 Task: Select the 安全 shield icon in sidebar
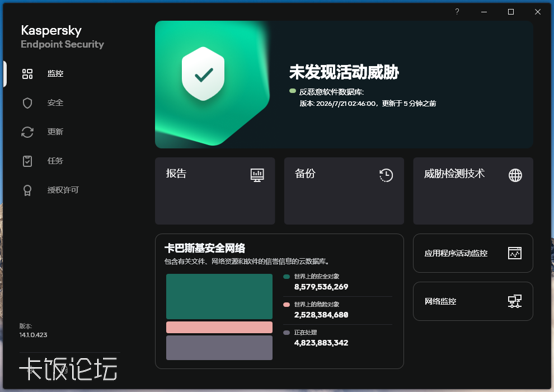coord(27,103)
